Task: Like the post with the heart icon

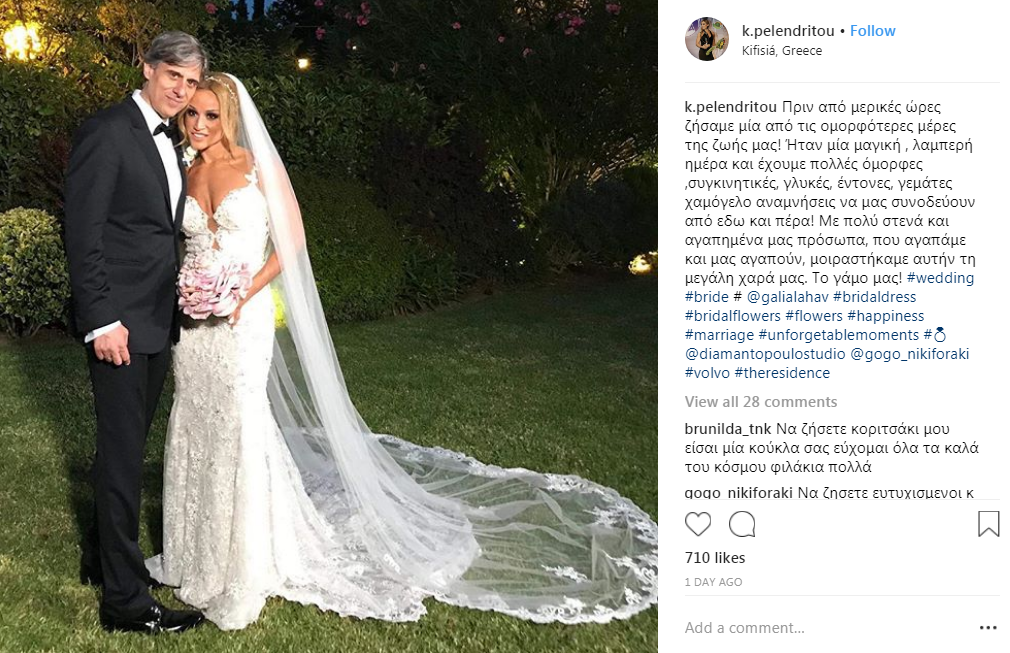Action: 698,524
